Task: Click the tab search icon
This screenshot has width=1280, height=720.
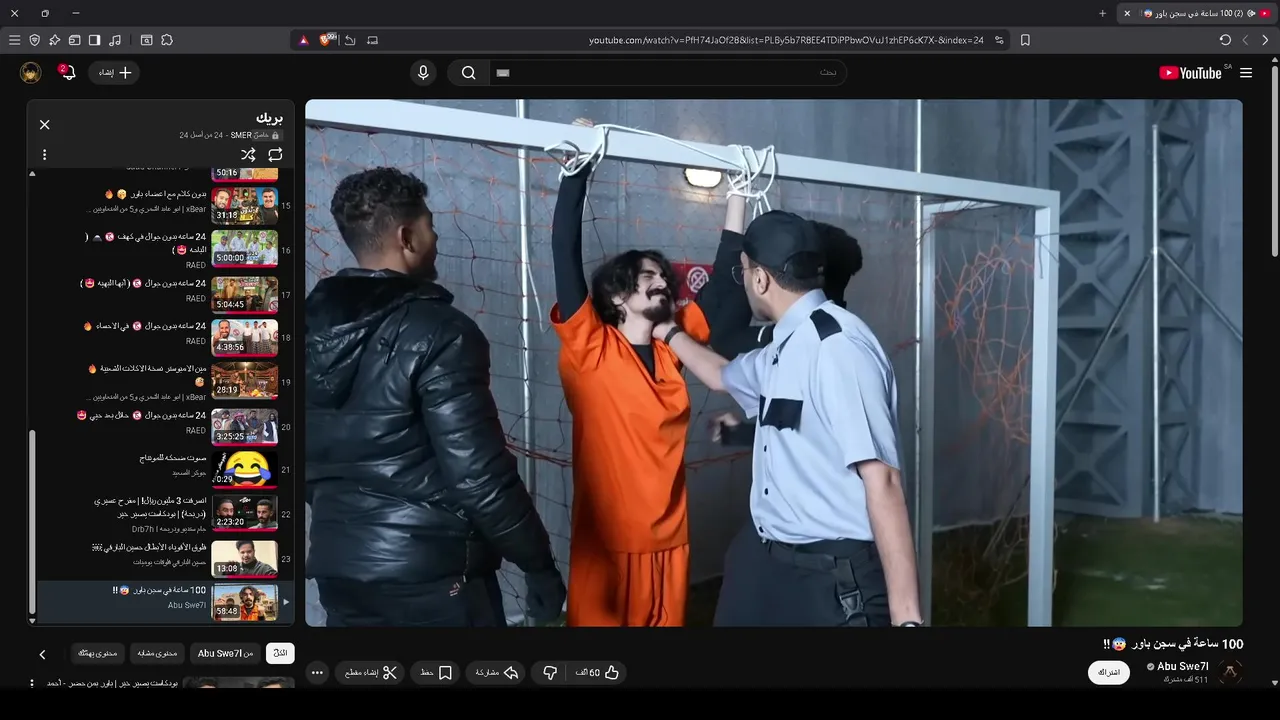Action: (x=147, y=40)
